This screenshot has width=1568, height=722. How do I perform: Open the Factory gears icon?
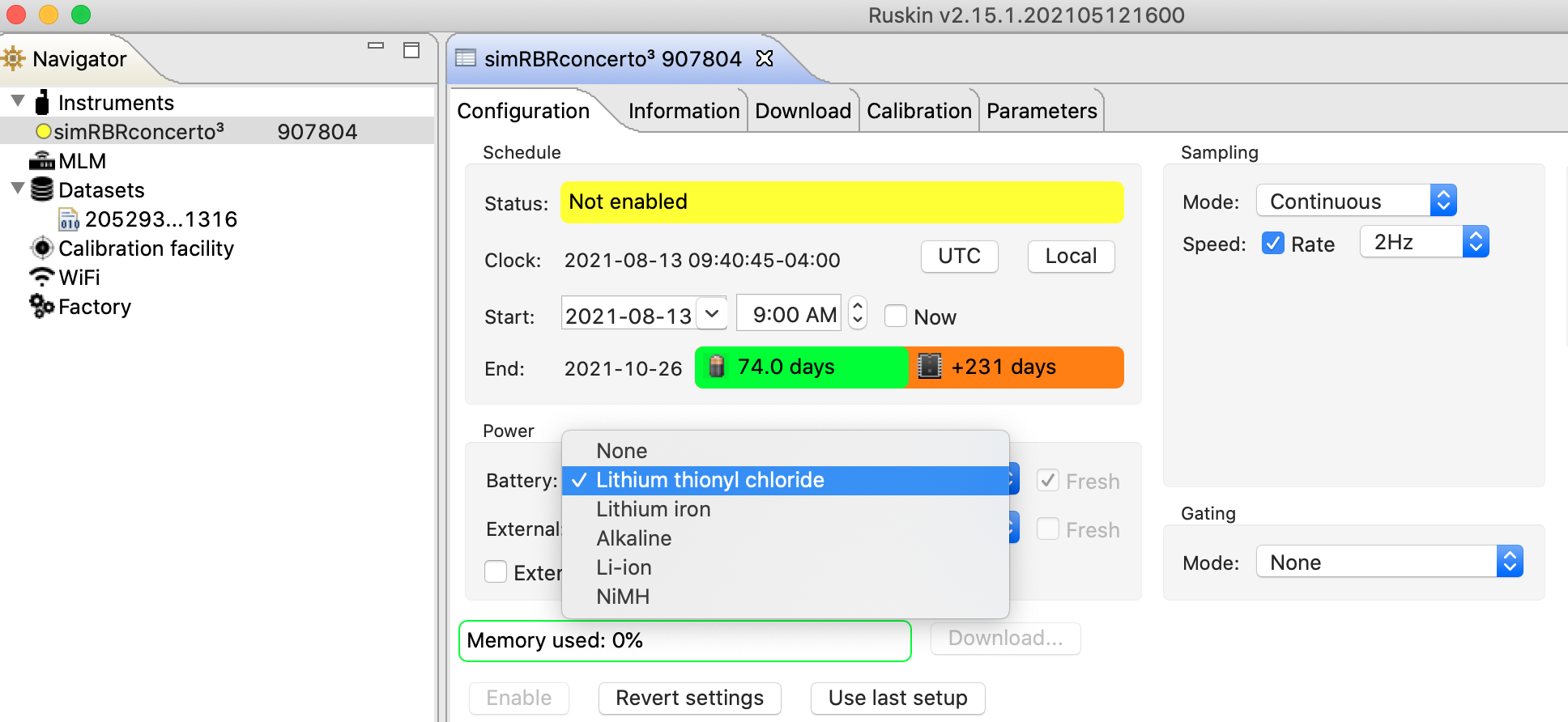pos(41,307)
